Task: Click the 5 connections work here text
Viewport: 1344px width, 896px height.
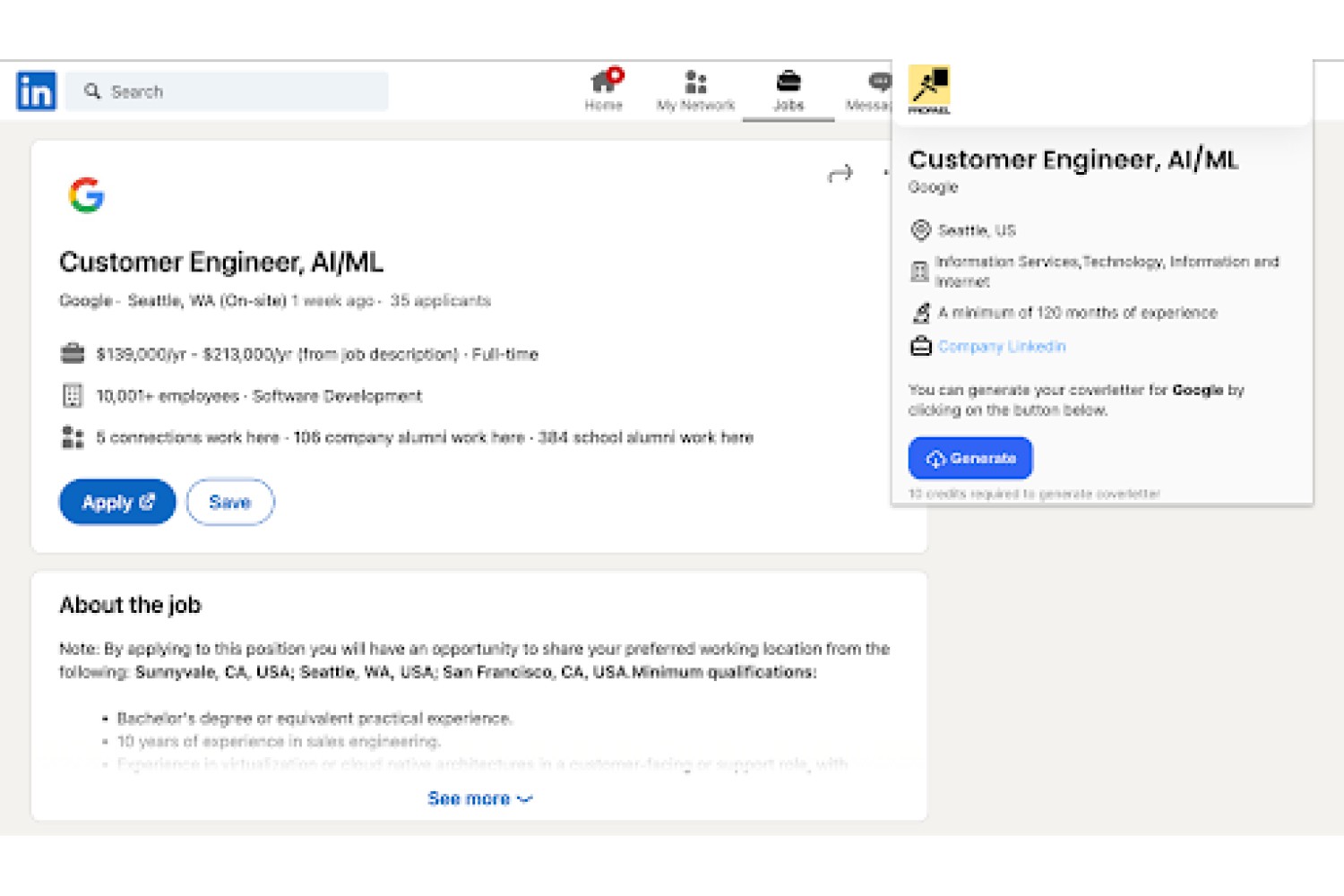Action: tap(188, 437)
